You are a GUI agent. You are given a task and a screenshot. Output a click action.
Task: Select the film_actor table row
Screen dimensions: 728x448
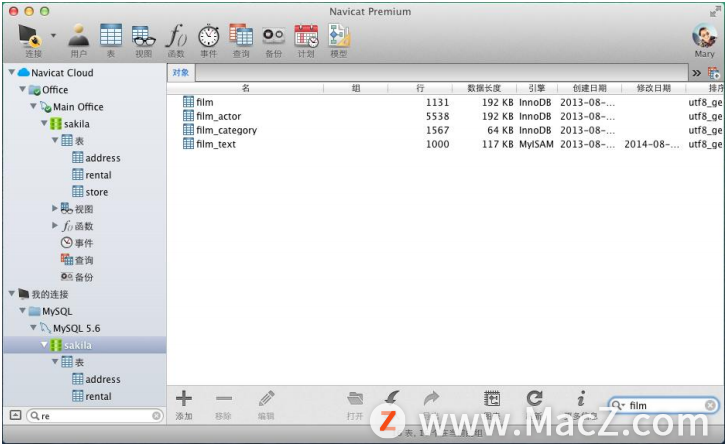coord(446,116)
